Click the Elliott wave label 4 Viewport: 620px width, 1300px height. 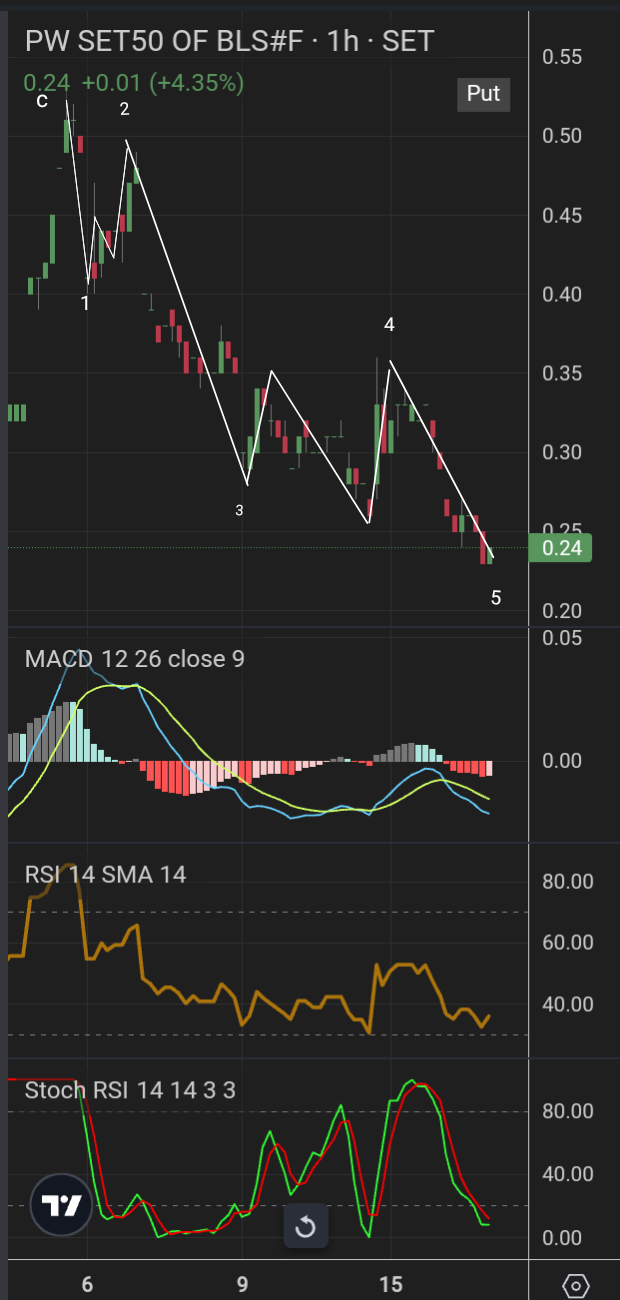(x=389, y=325)
